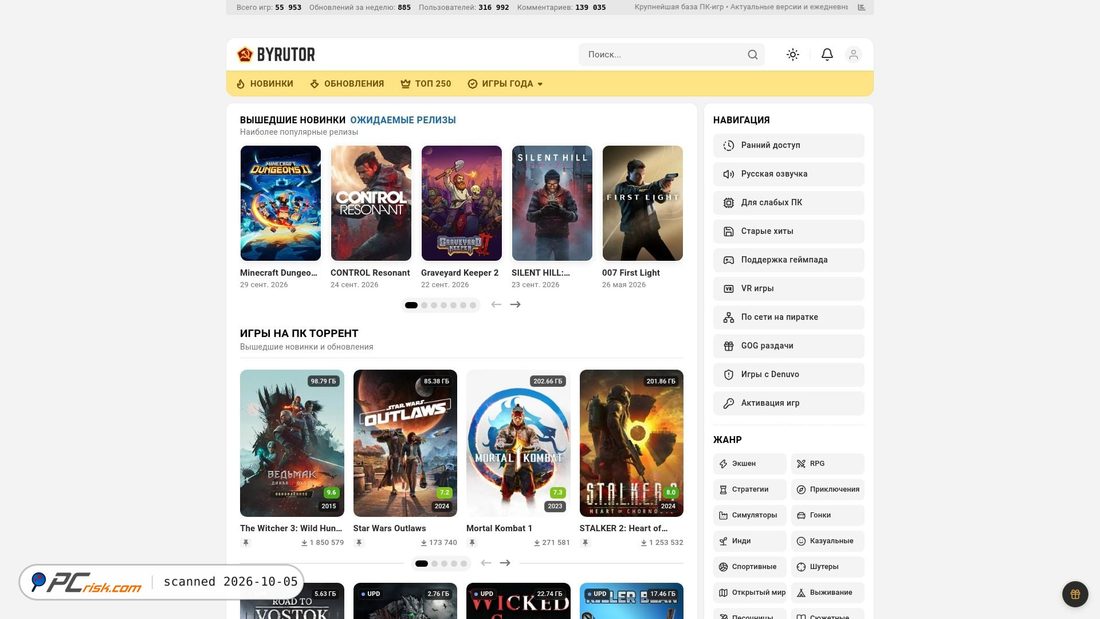
Task: Open notifications bell
Action: click(827, 54)
